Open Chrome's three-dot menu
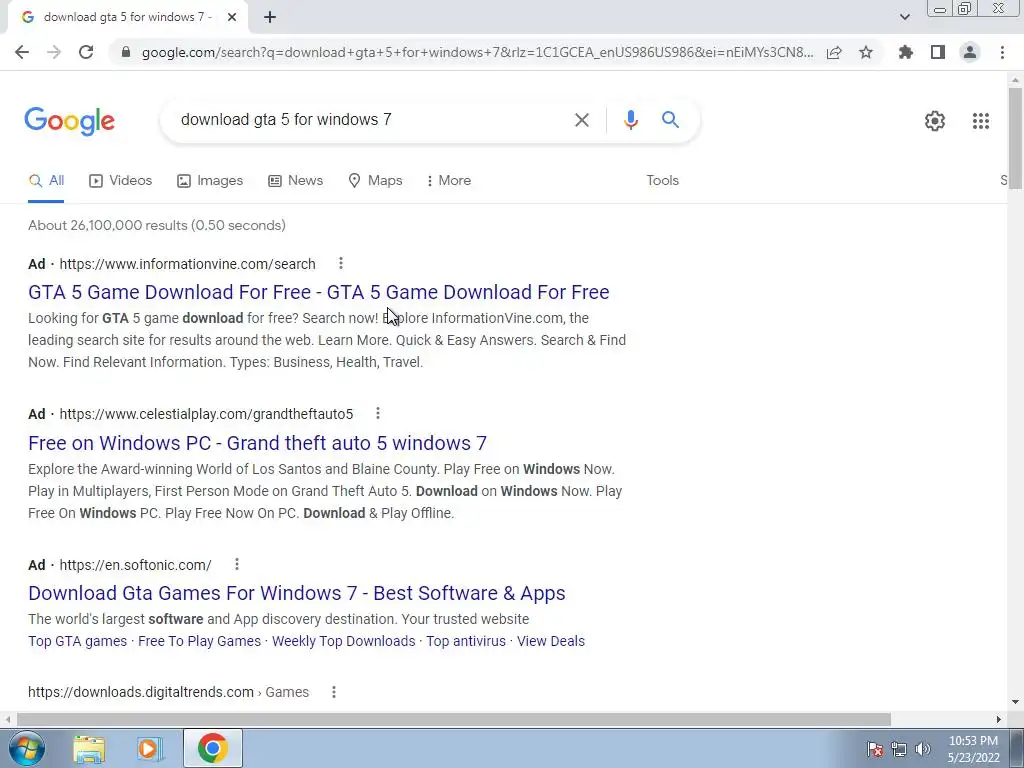Image resolution: width=1024 pixels, height=768 pixels. point(1002,52)
